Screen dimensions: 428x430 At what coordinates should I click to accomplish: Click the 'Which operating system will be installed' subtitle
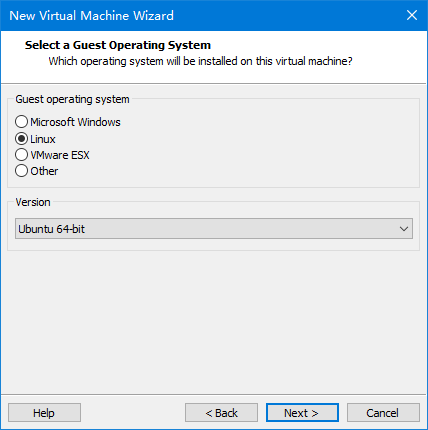(x=200, y=61)
